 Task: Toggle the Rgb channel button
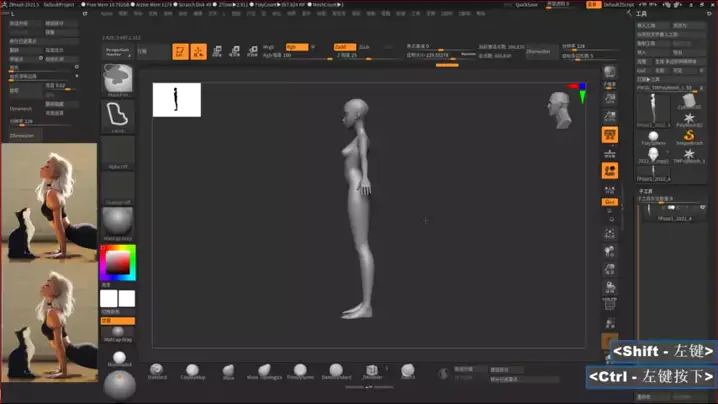tap(297, 46)
